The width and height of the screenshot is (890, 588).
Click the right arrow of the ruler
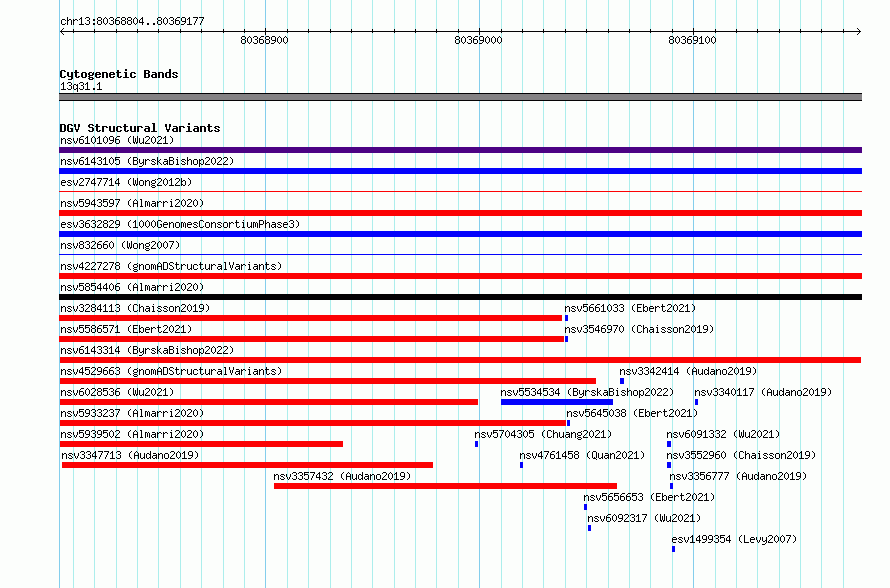click(858, 31)
